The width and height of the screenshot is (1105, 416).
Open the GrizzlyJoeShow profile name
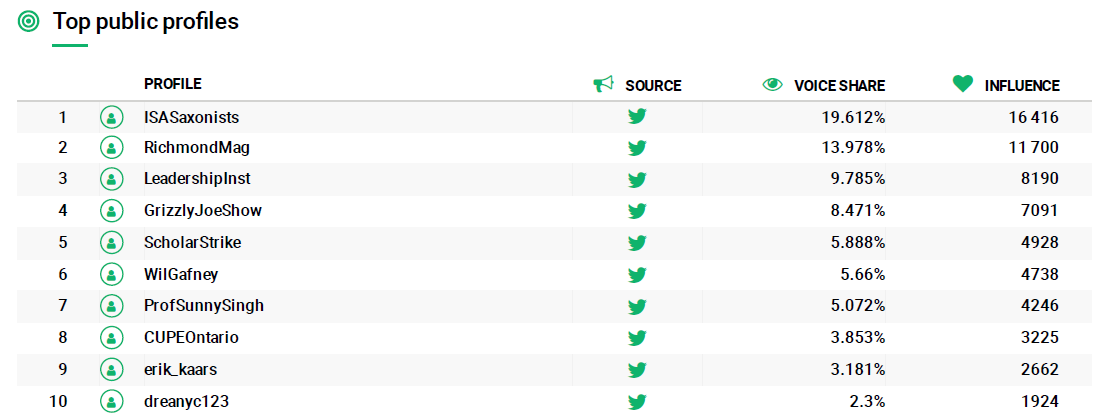tap(204, 210)
